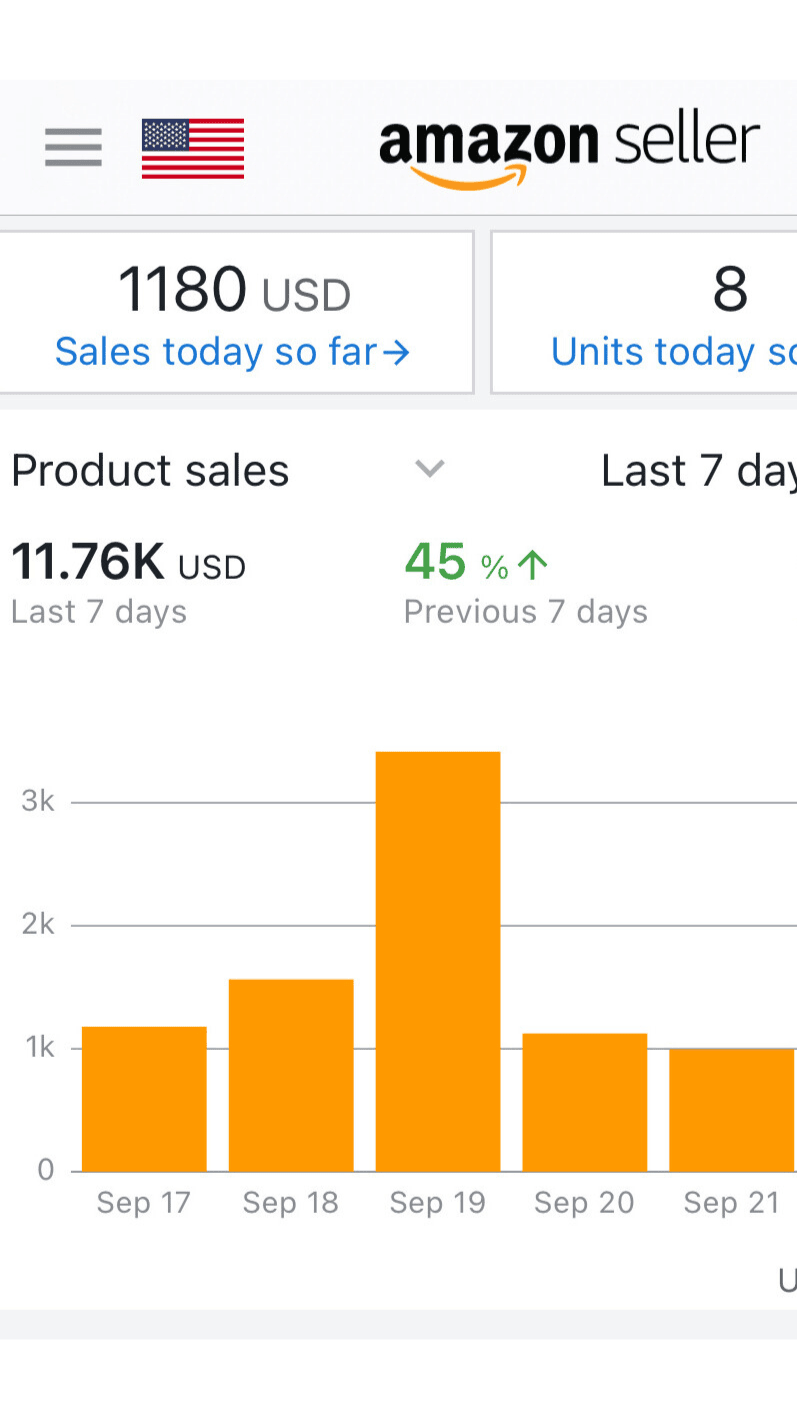Open the Last 7 days range selector
This screenshot has height=1418, width=797.
[x=698, y=470]
